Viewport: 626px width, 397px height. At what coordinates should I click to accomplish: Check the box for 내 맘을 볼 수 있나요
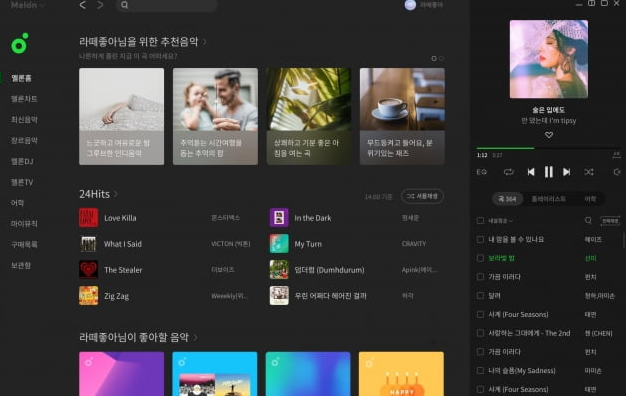[x=480, y=239]
